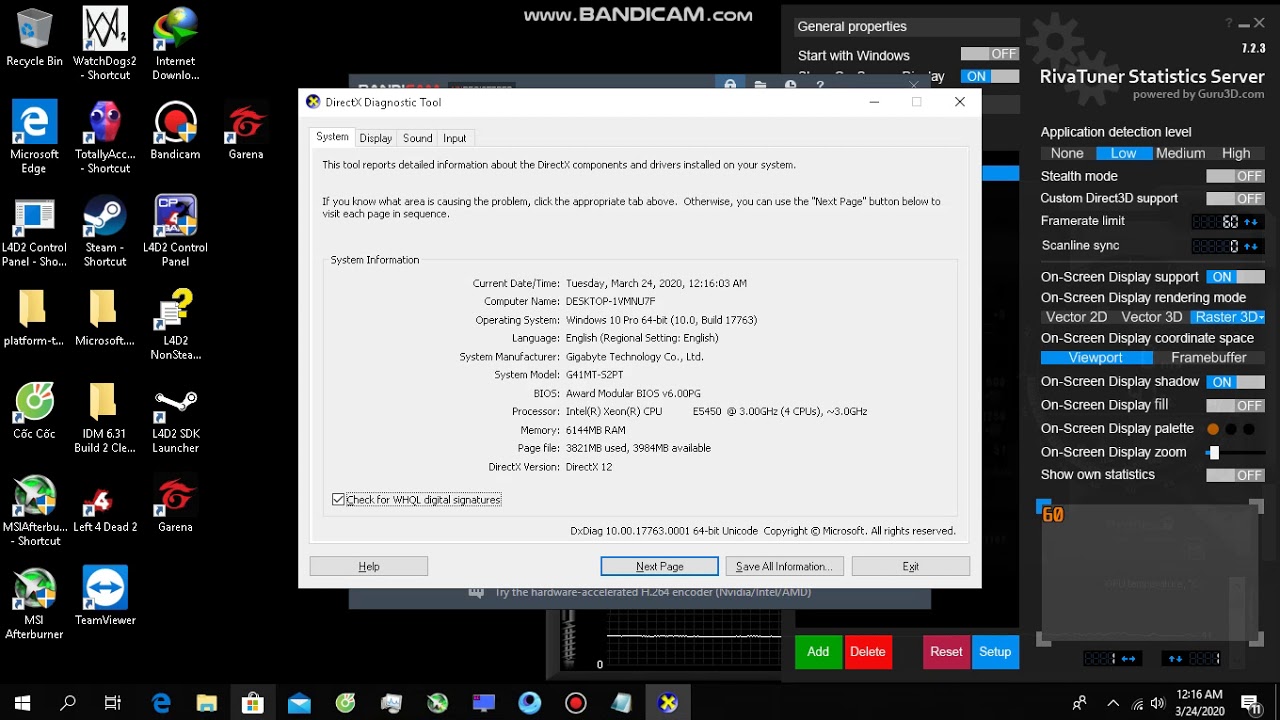Choose Framebuffer coordinate space
The height and width of the screenshot is (720, 1280).
[1209, 357]
